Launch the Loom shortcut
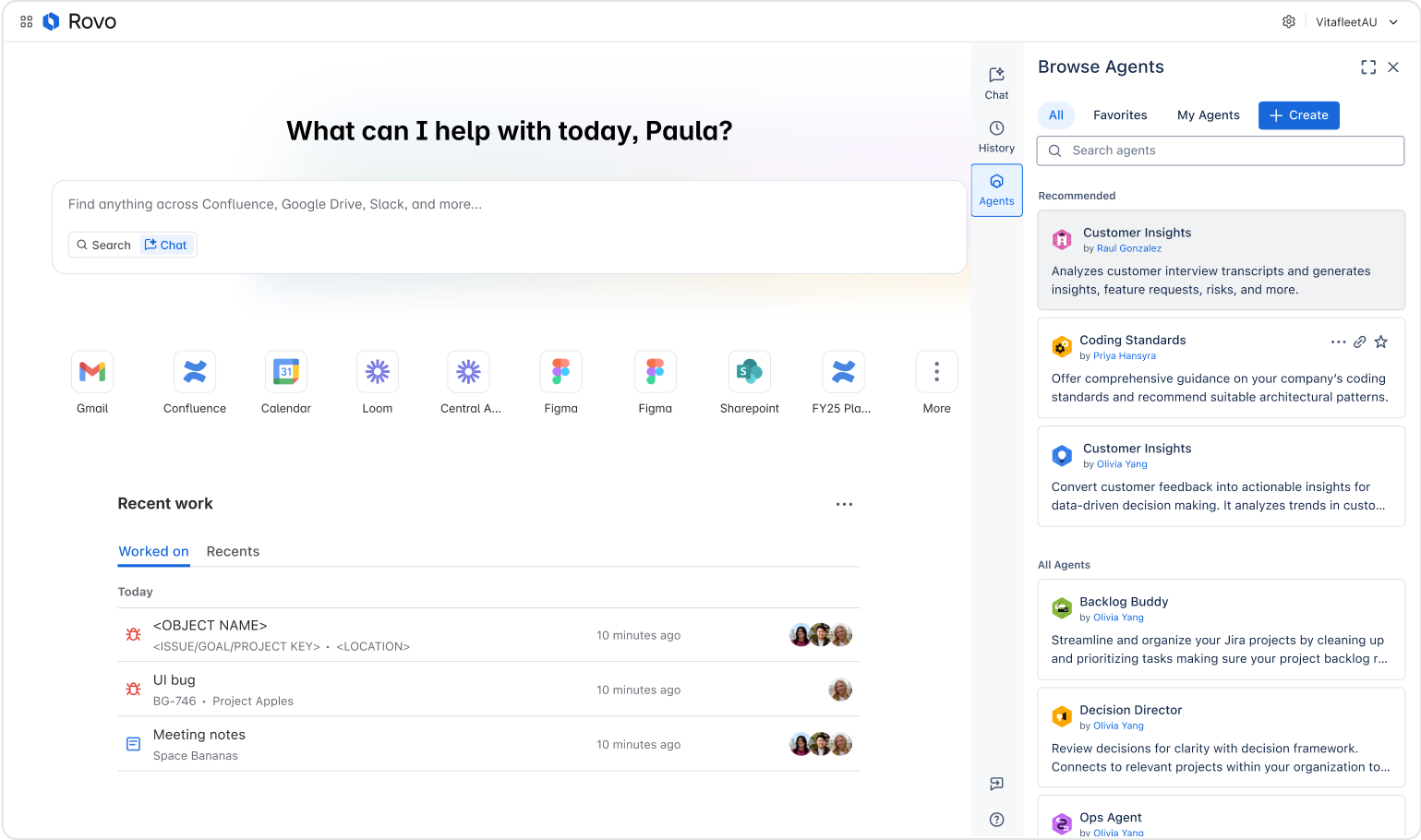 [377, 371]
